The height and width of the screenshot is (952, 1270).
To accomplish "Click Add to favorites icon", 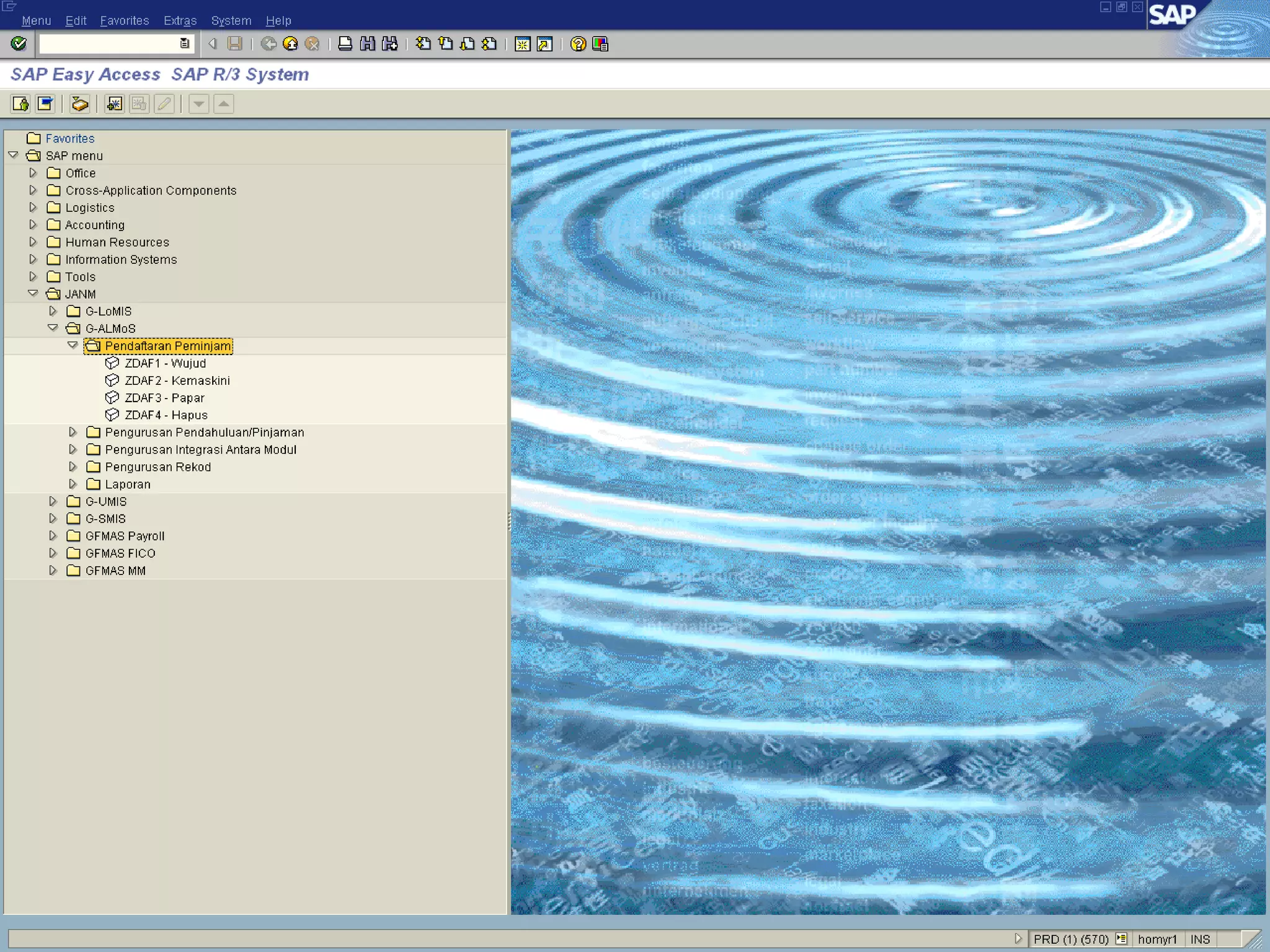I will tap(114, 104).
